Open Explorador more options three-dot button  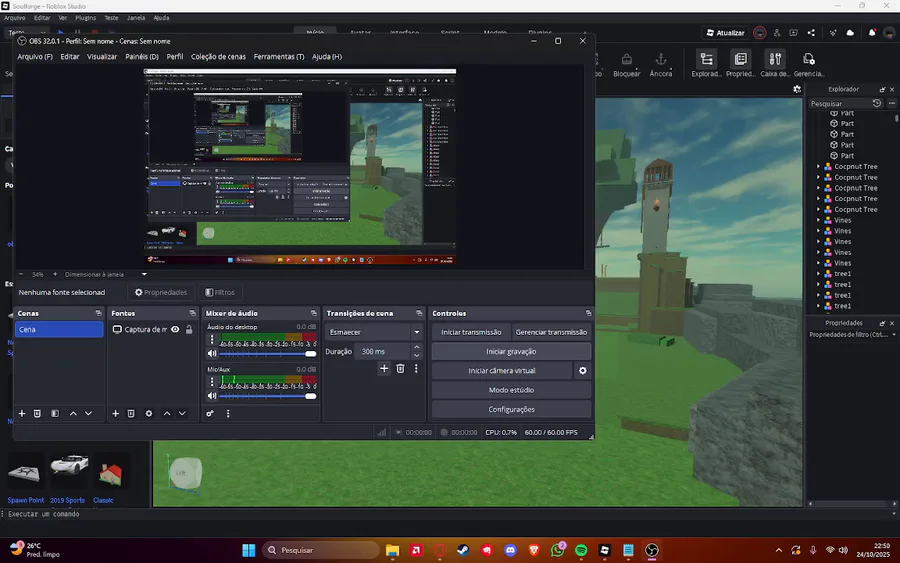point(891,103)
